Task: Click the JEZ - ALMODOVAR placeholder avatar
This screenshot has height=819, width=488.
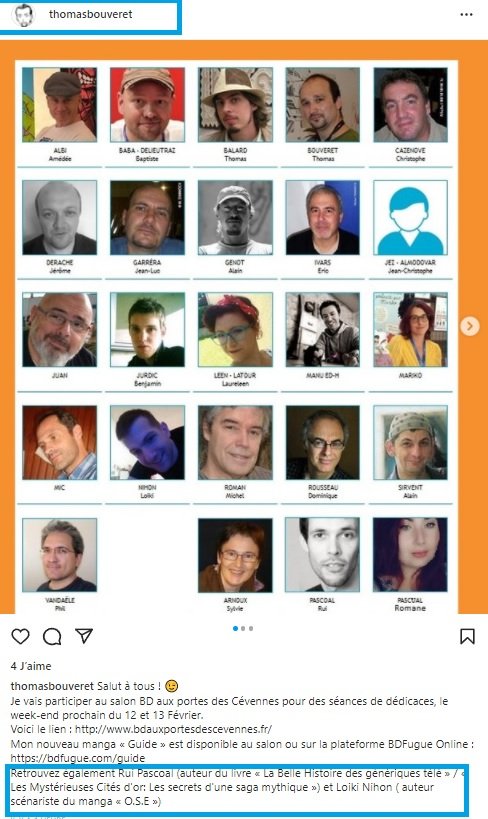Action: click(x=410, y=217)
